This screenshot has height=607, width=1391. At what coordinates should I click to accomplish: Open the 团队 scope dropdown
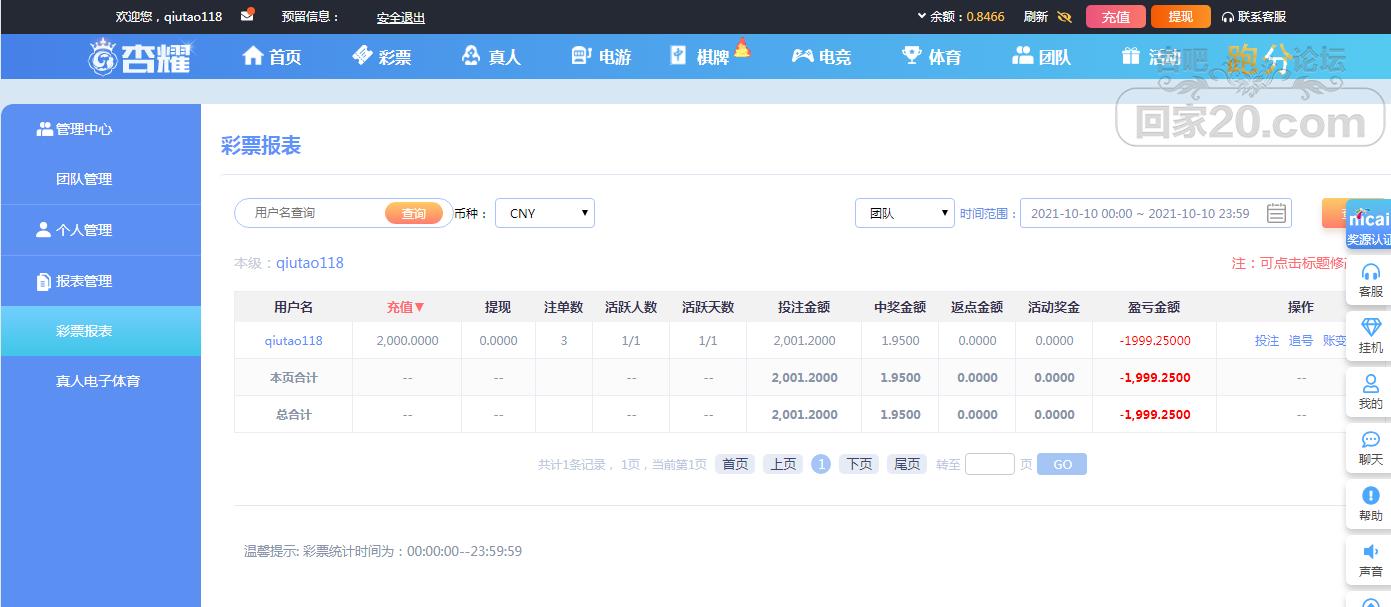tap(905, 213)
